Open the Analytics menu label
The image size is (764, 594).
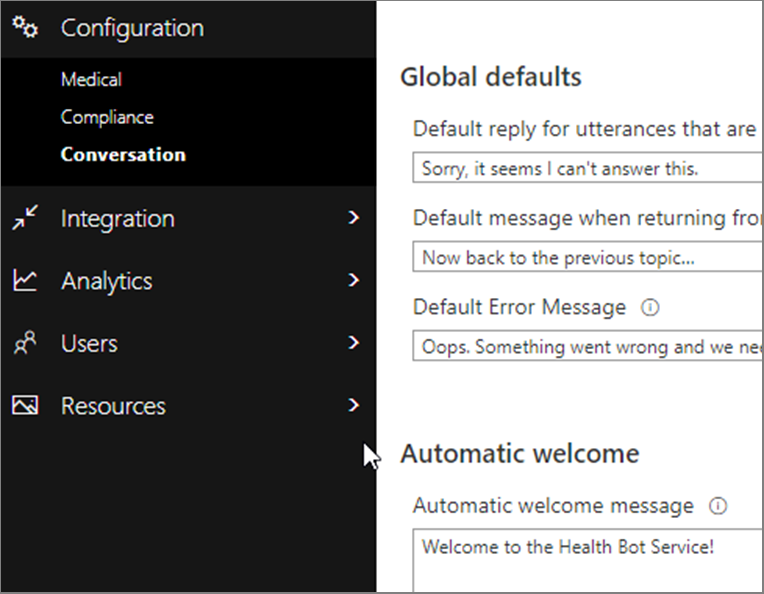pyautogui.click(x=107, y=281)
